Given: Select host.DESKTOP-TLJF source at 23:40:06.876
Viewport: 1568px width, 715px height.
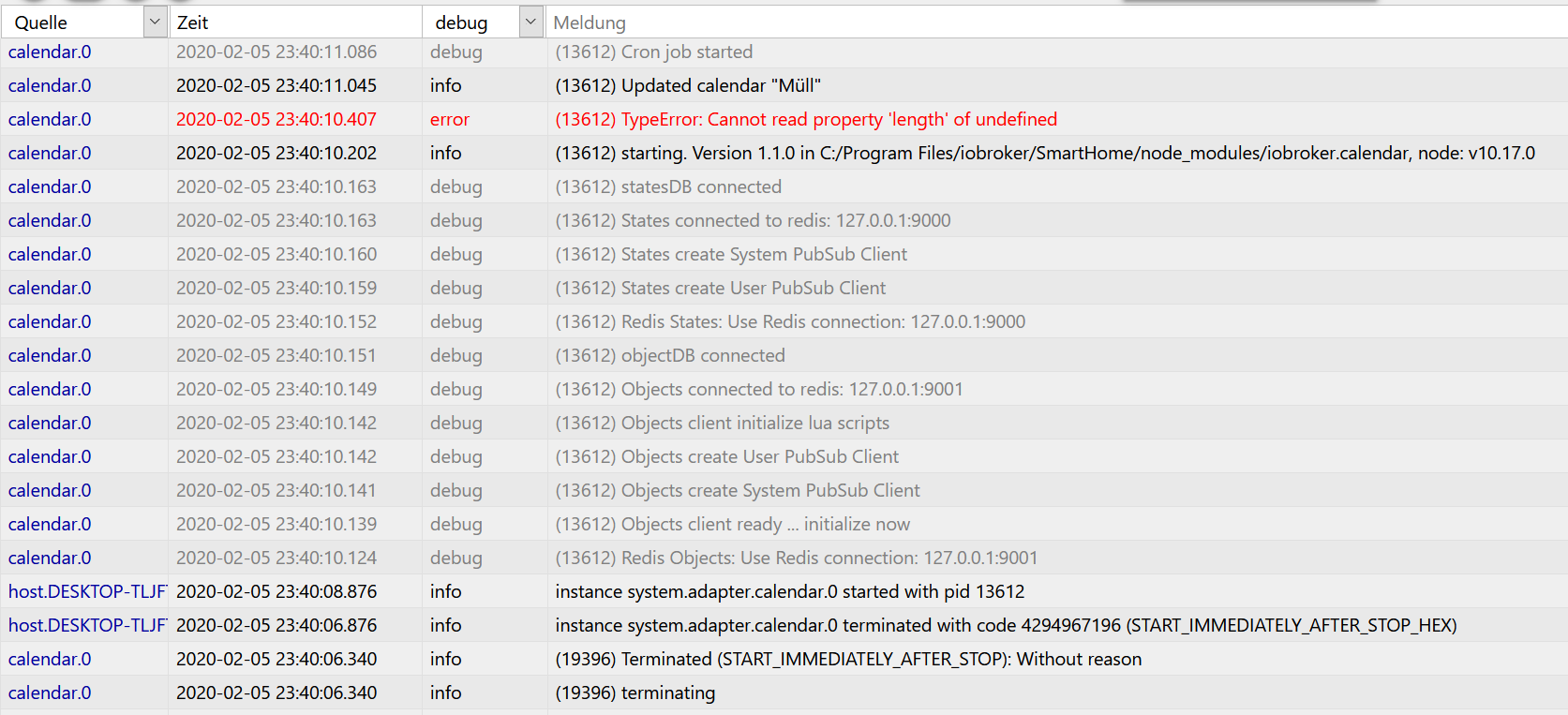Looking at the screenshot, I should point(87,625).
